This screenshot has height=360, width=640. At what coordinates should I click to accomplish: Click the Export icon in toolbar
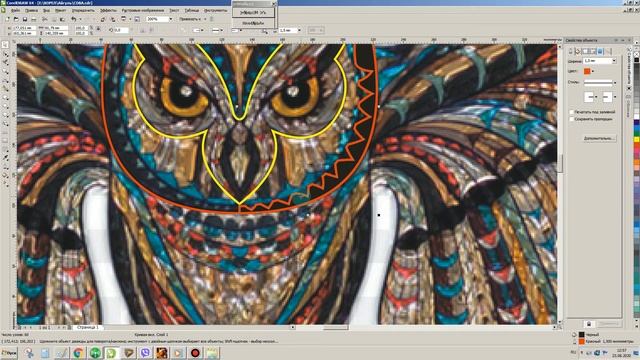click(x=113, y=19)
